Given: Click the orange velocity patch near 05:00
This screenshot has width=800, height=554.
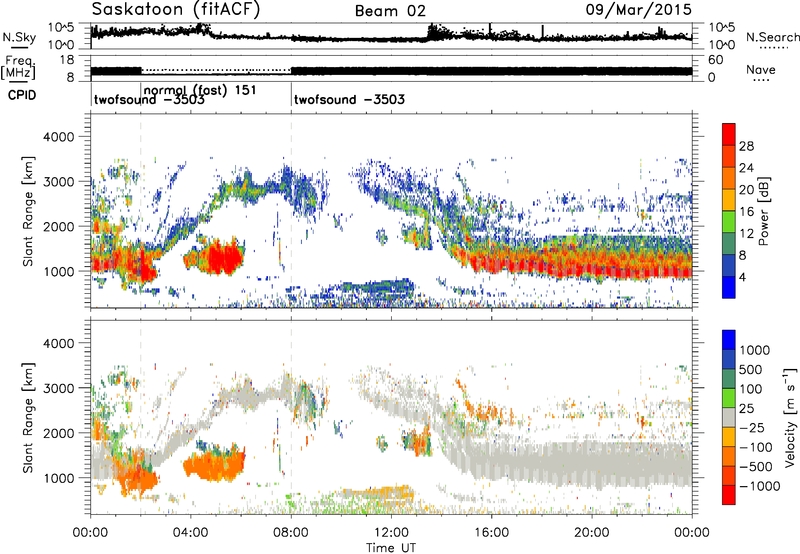Looking at the screenshot, I should point(214,463).
